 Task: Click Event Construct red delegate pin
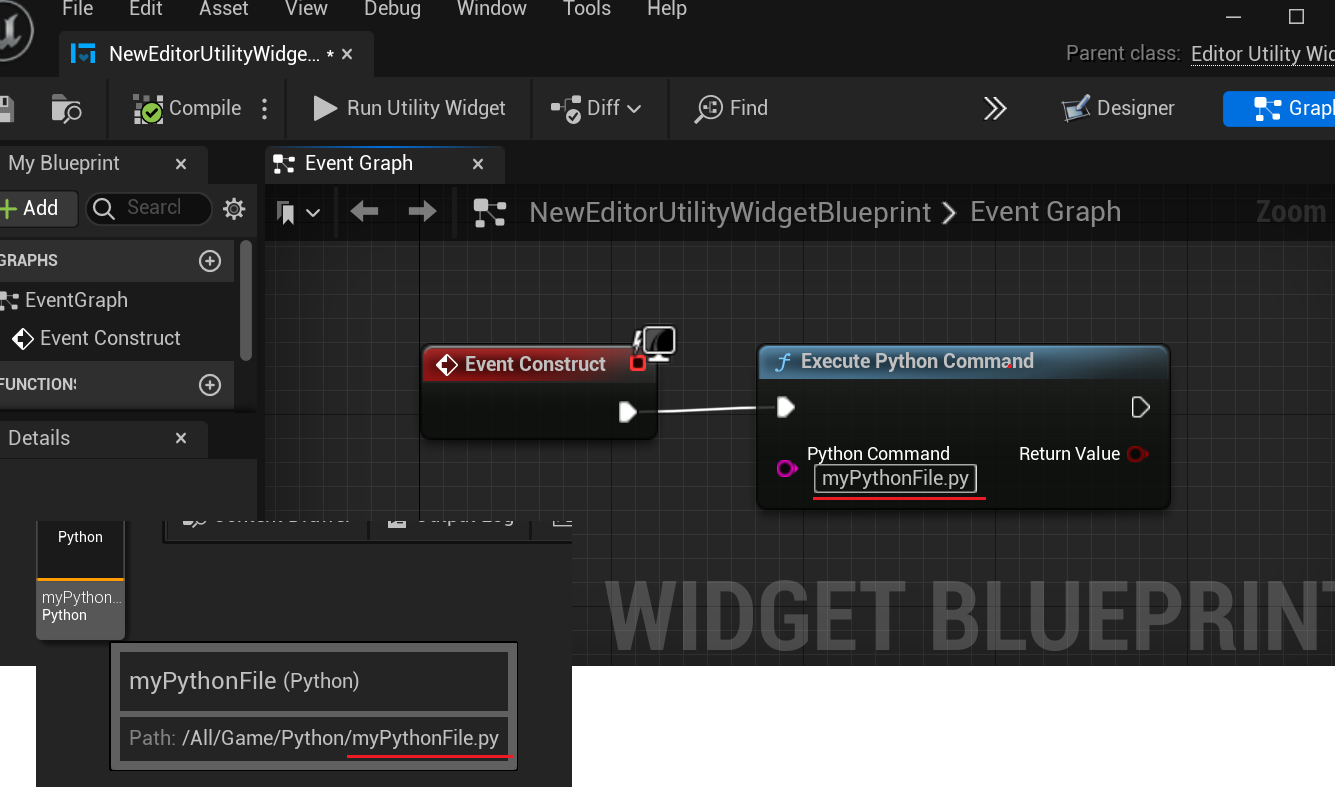[638, 363]
